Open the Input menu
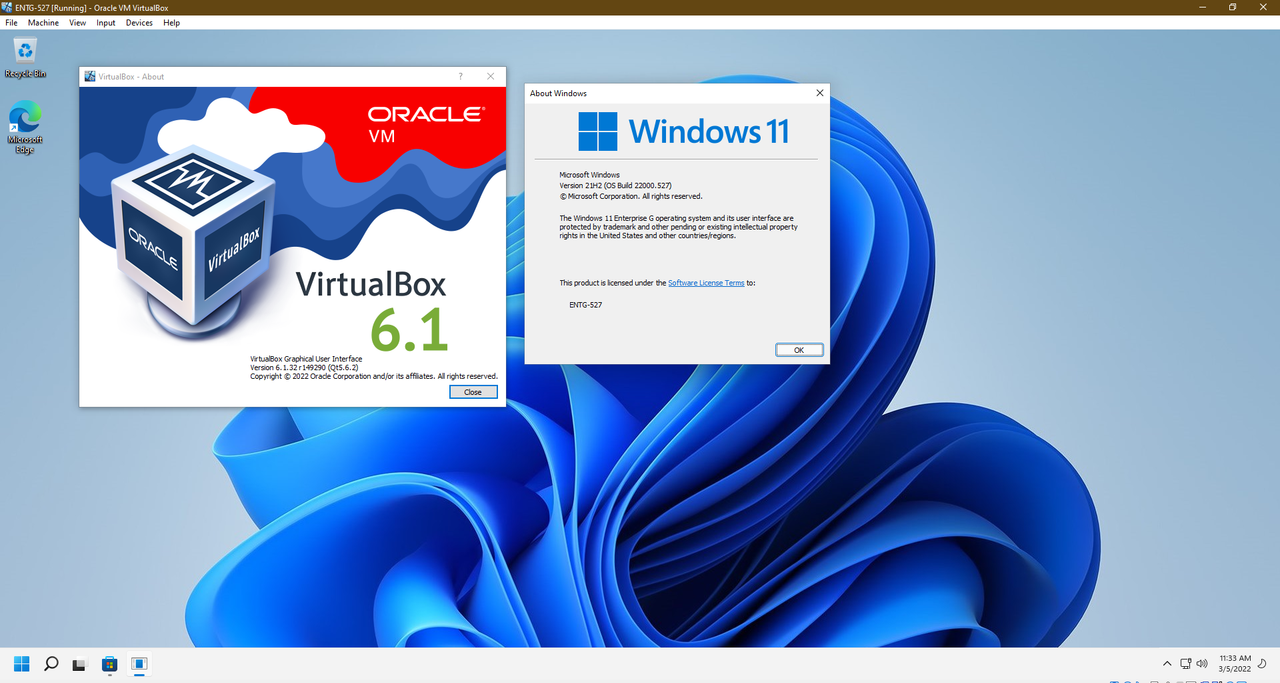 click(x=106, y=22)
